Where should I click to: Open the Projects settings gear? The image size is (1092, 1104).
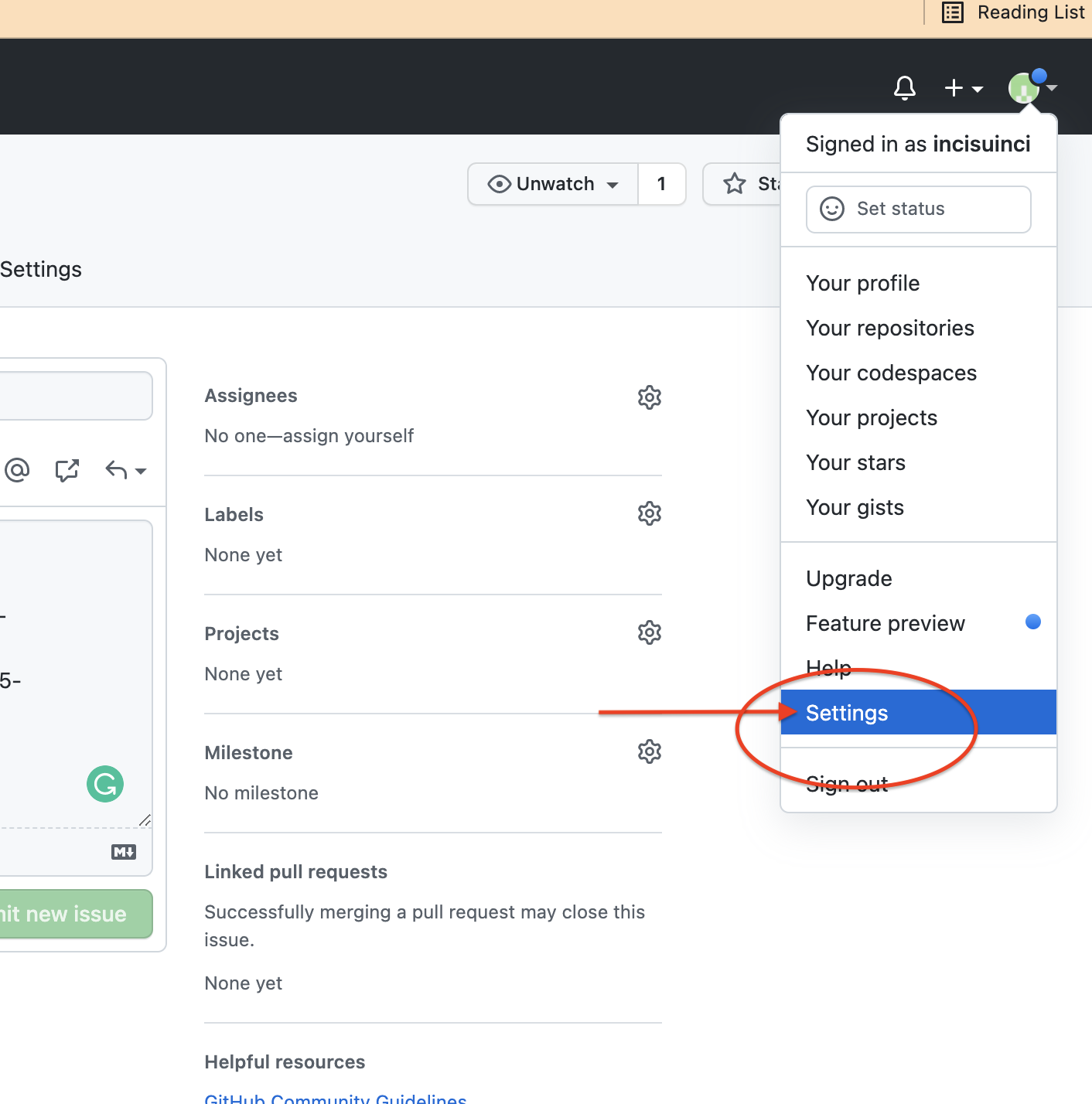650,632
